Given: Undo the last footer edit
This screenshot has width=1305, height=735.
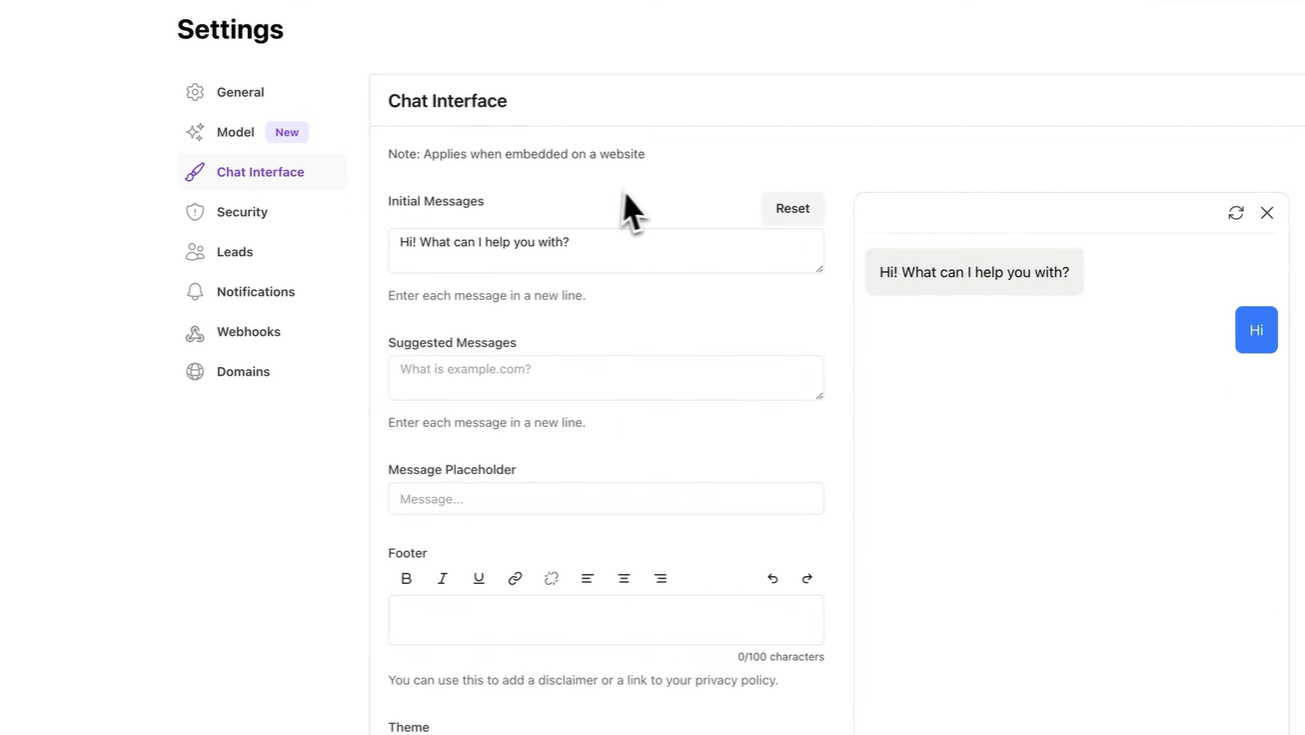Looking at the screenshot, I should tap(772, 578).
